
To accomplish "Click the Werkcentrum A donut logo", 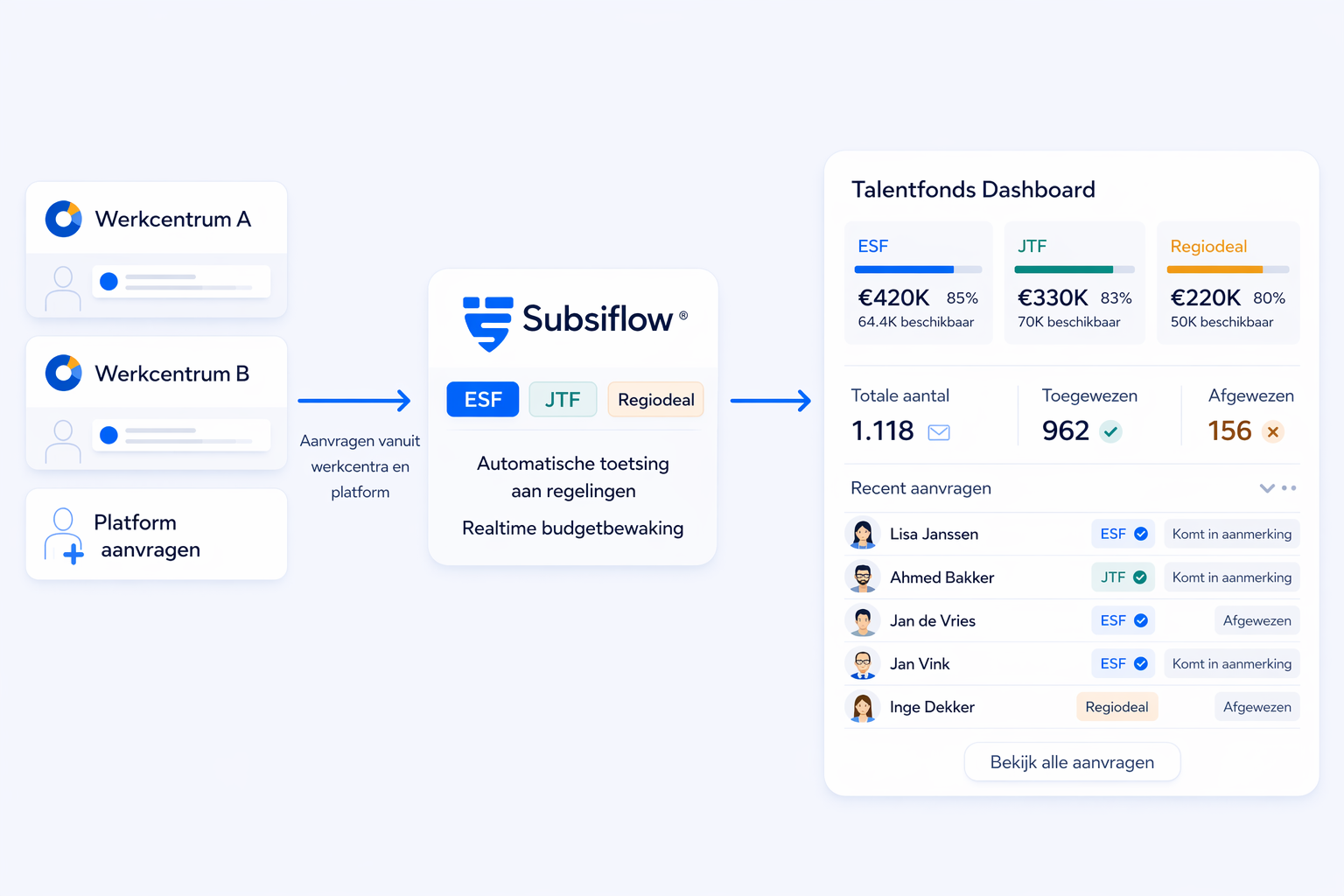I will (63, 219).
